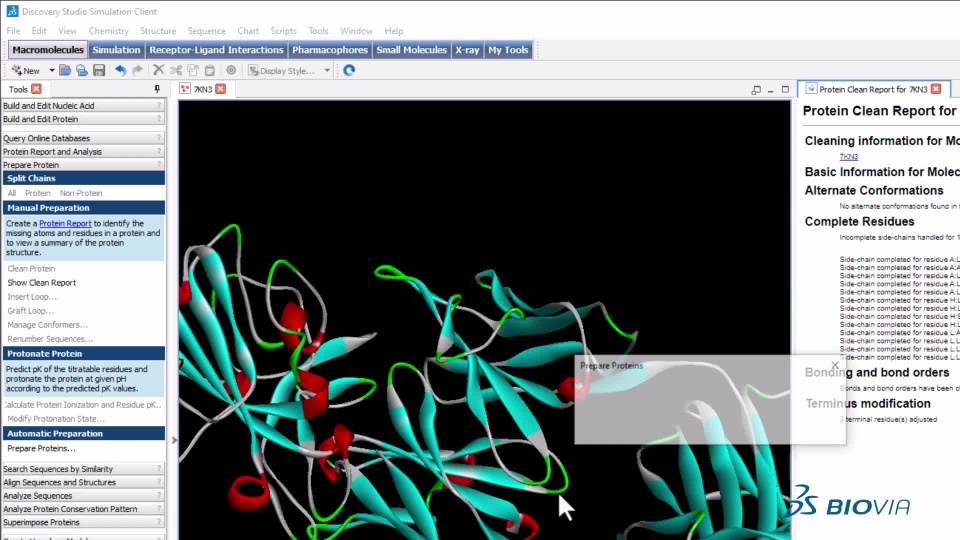Screen dimensions: 960x540
Task: Expand Protein Report and Analysis group
Action: click(x=83, y=152)
